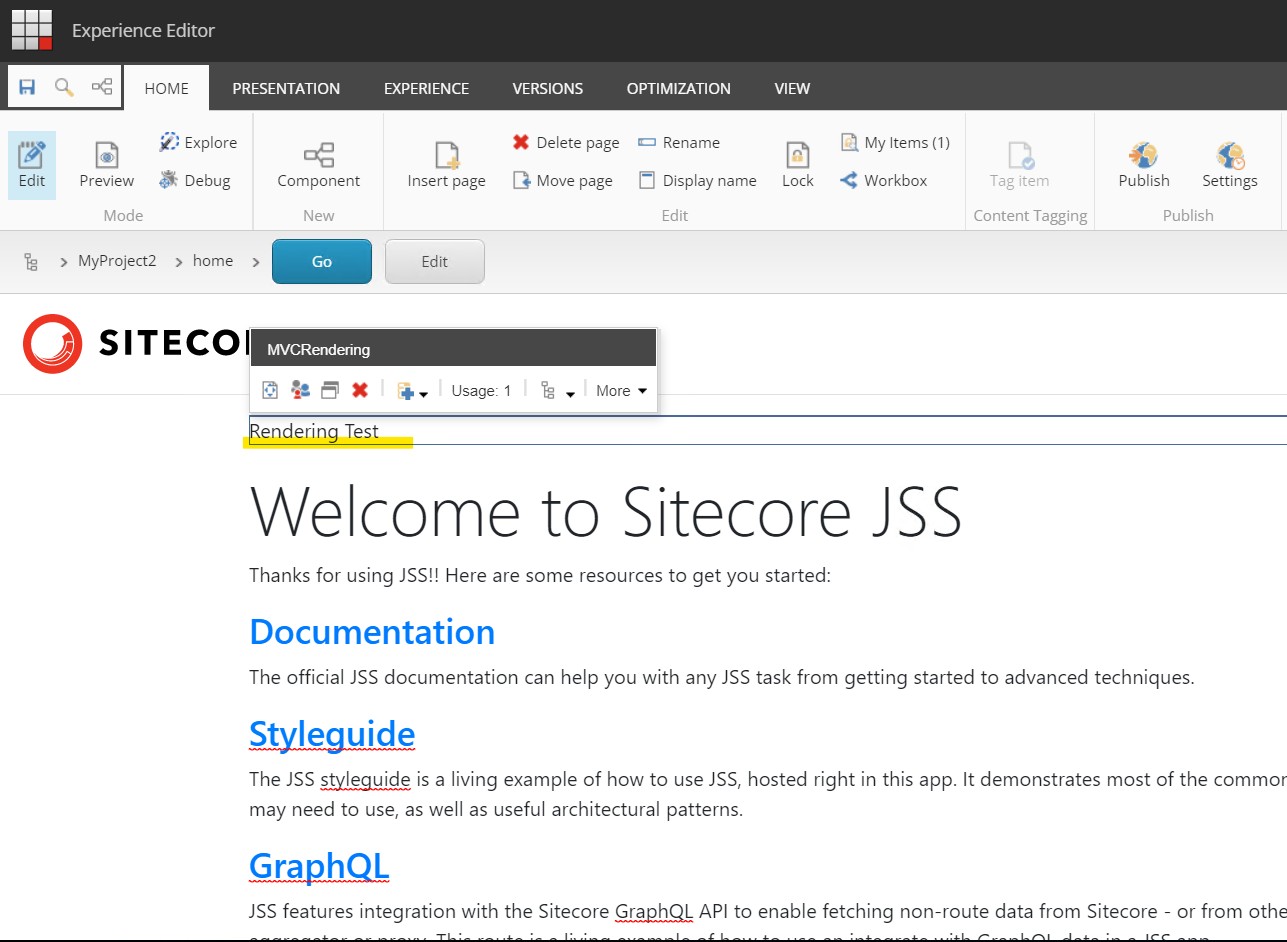Click the Welcome to Sitecore JSS heading
This screenshot has width=1287, height=942.
[x=605, y=511]
